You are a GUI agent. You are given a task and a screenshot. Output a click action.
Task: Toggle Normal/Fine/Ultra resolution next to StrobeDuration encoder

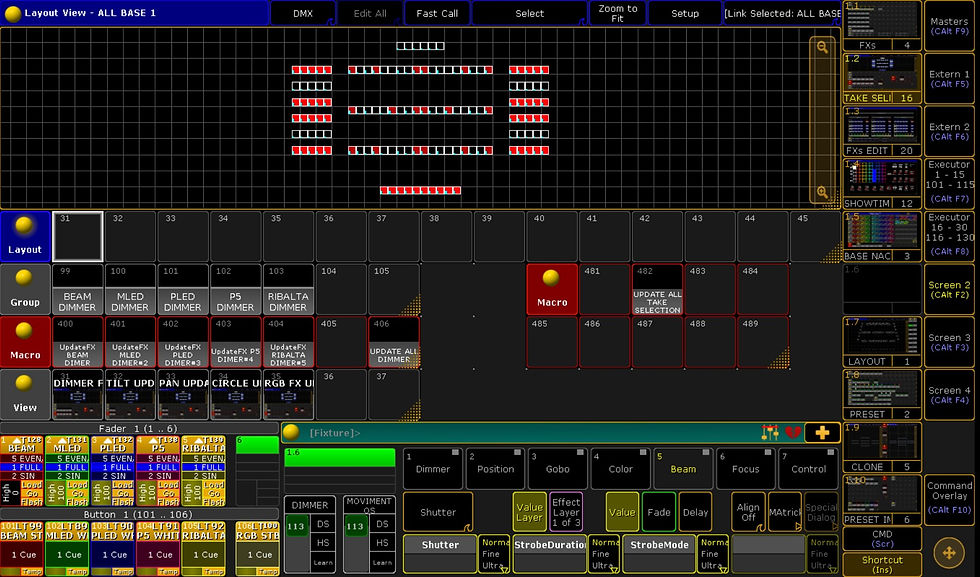coord(604,554)
